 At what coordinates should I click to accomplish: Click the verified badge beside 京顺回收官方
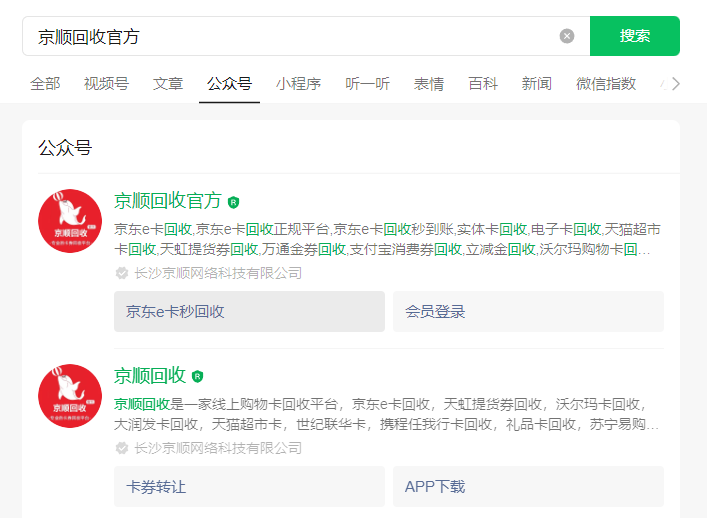click(x=234, y=202)
